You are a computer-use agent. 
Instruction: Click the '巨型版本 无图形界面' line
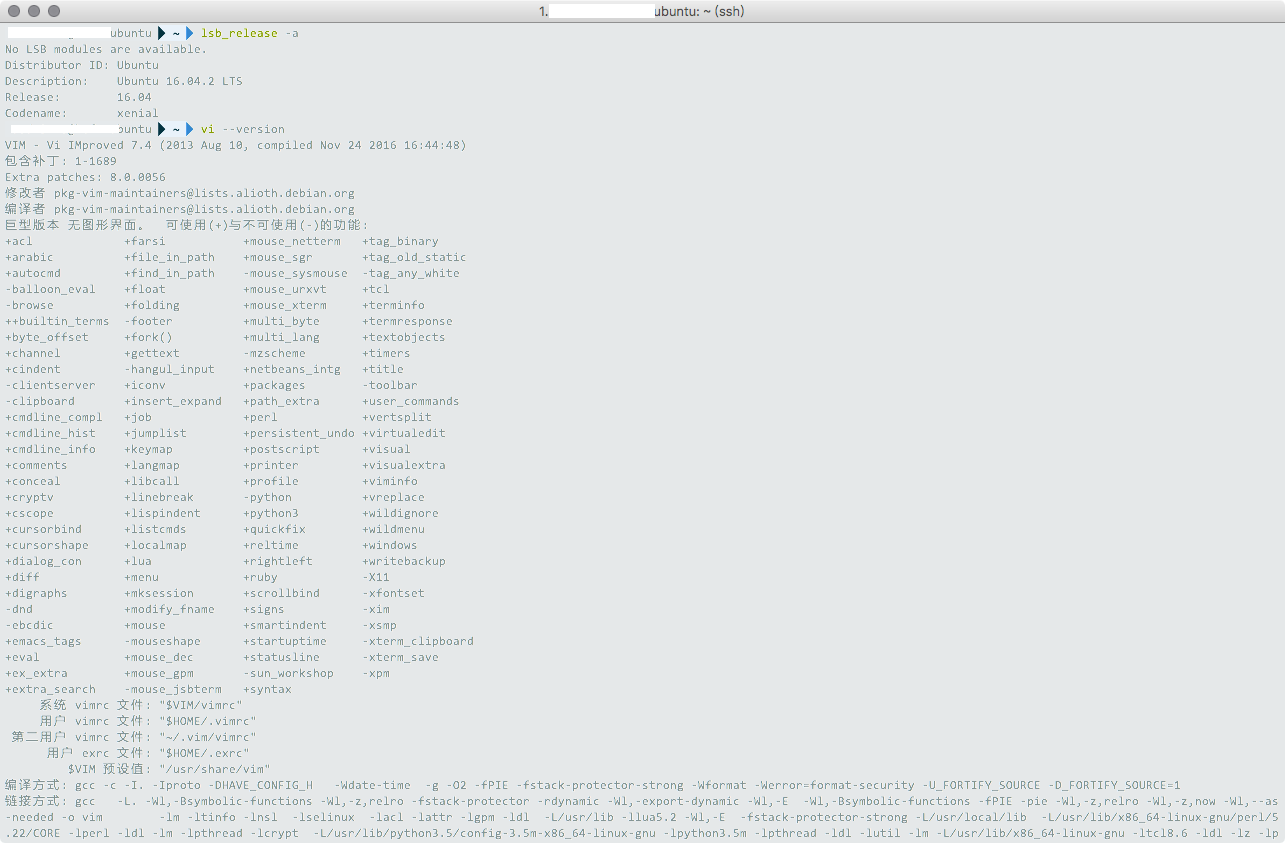[x=187, y=225]
